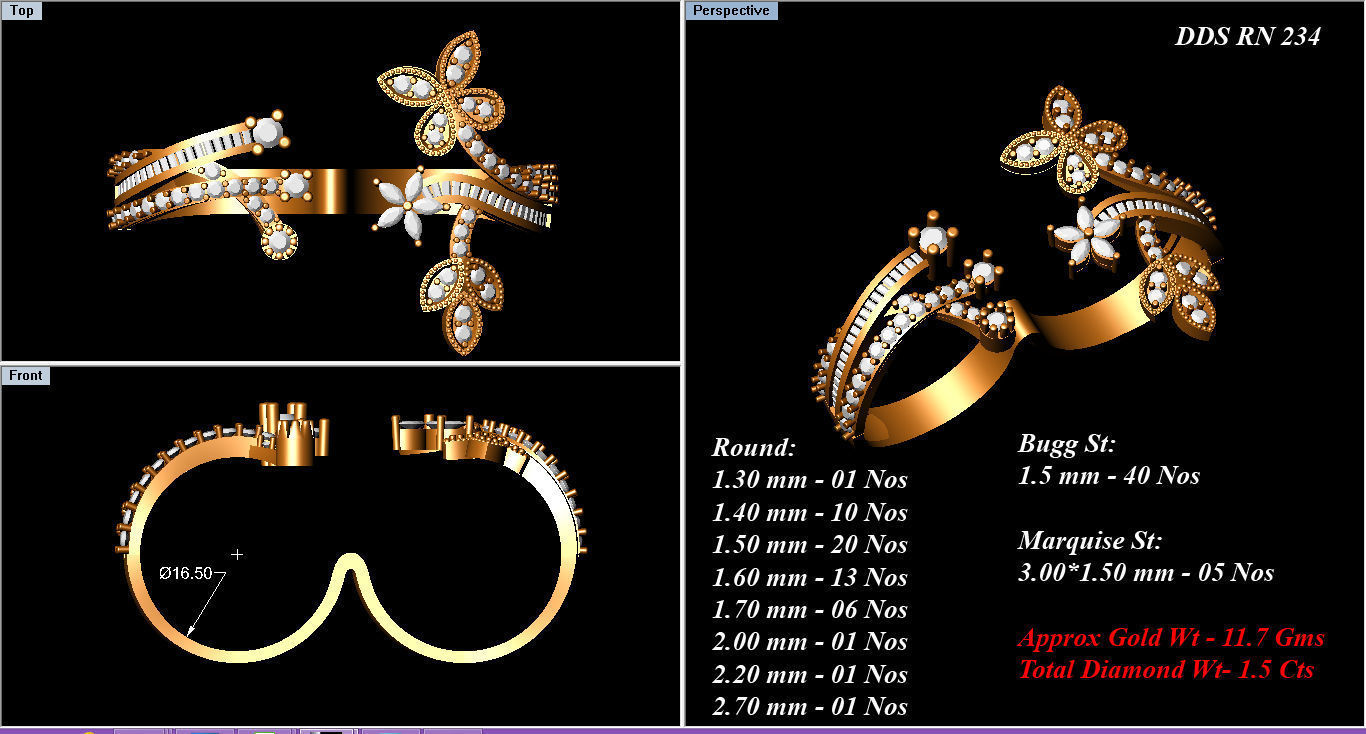This screenshot has width=1366, height=734.
Task: Select the Front viewport title label
Action: coord(26,375)
